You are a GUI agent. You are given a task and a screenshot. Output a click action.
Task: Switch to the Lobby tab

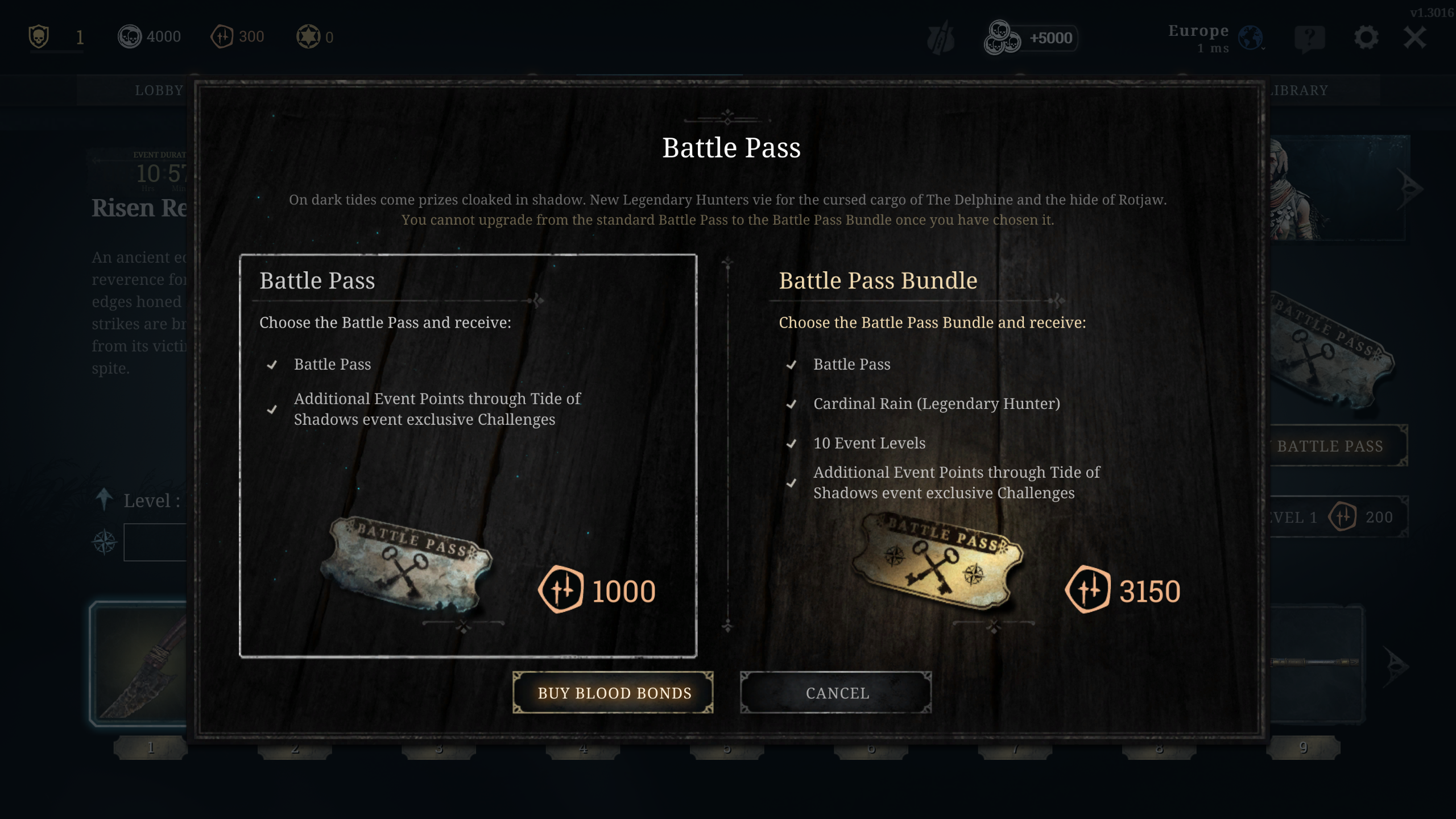[159, 90]
